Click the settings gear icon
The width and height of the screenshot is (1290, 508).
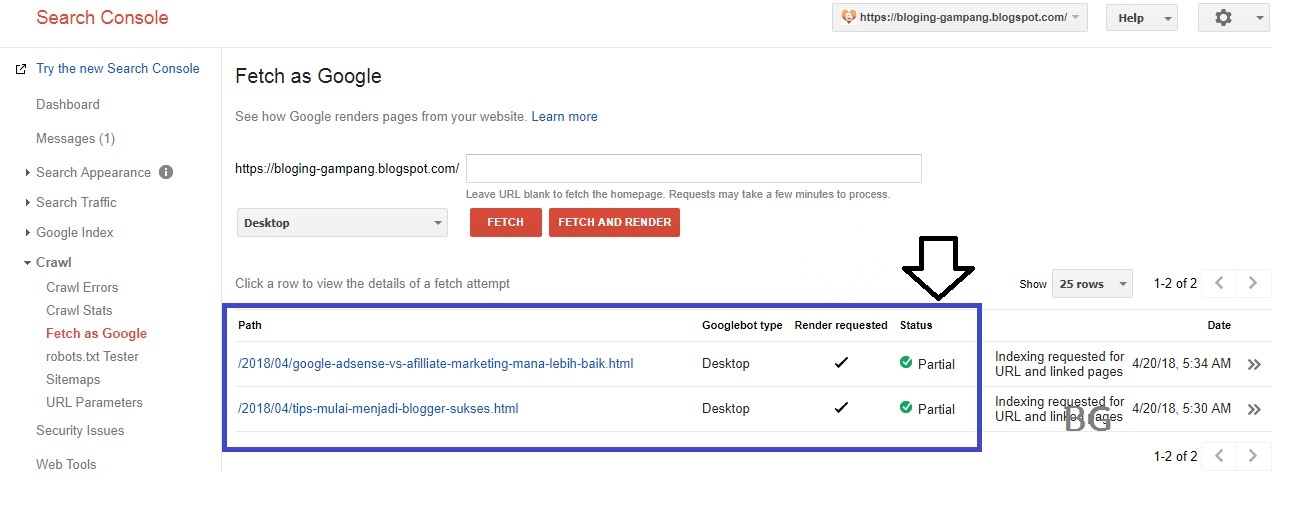pos(1223,18)
